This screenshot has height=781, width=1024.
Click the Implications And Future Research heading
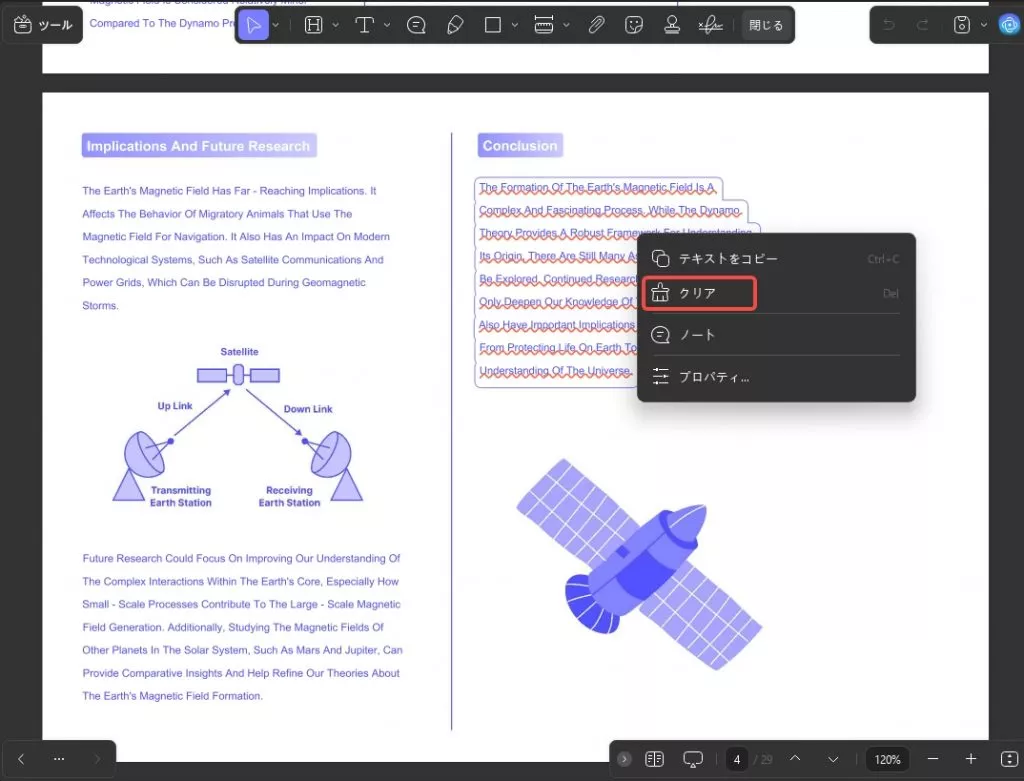click(x=199, y=146)
